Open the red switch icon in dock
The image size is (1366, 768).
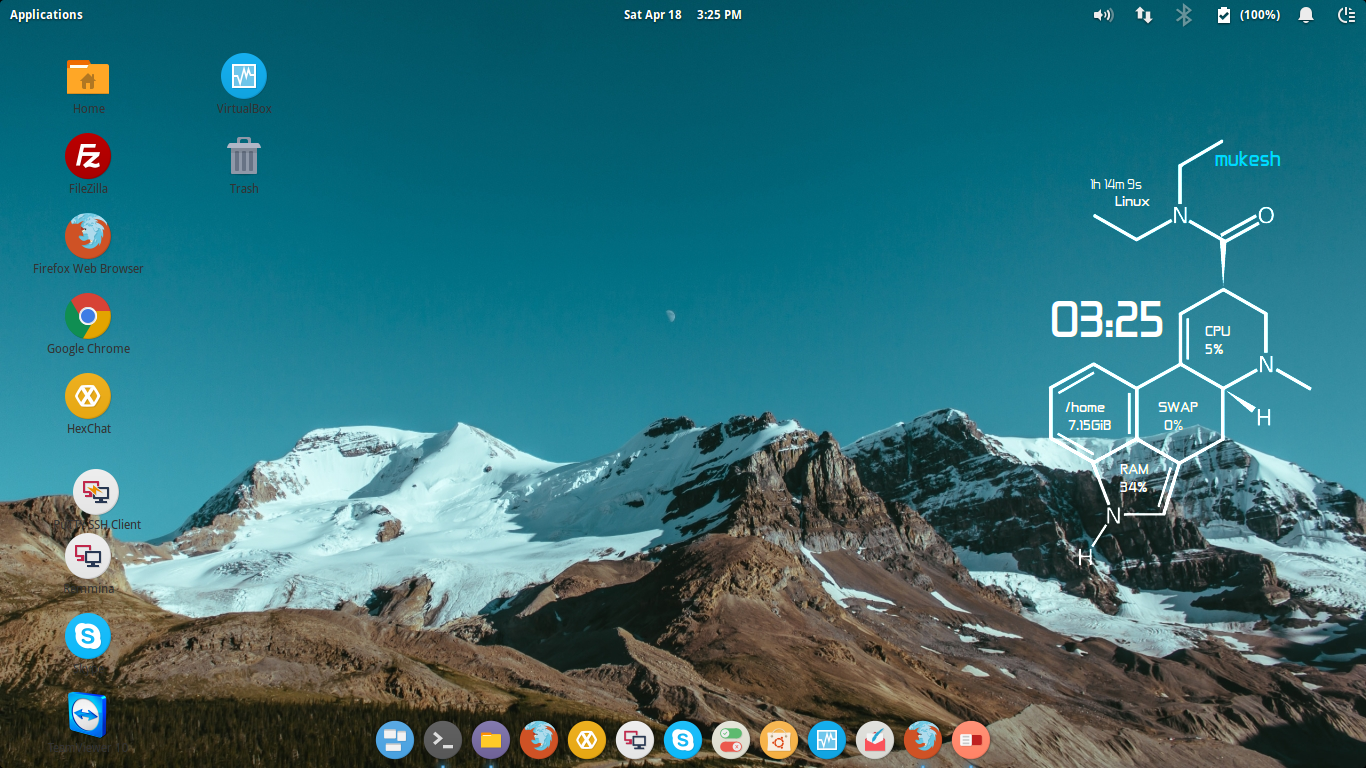[x=971, y=740]
